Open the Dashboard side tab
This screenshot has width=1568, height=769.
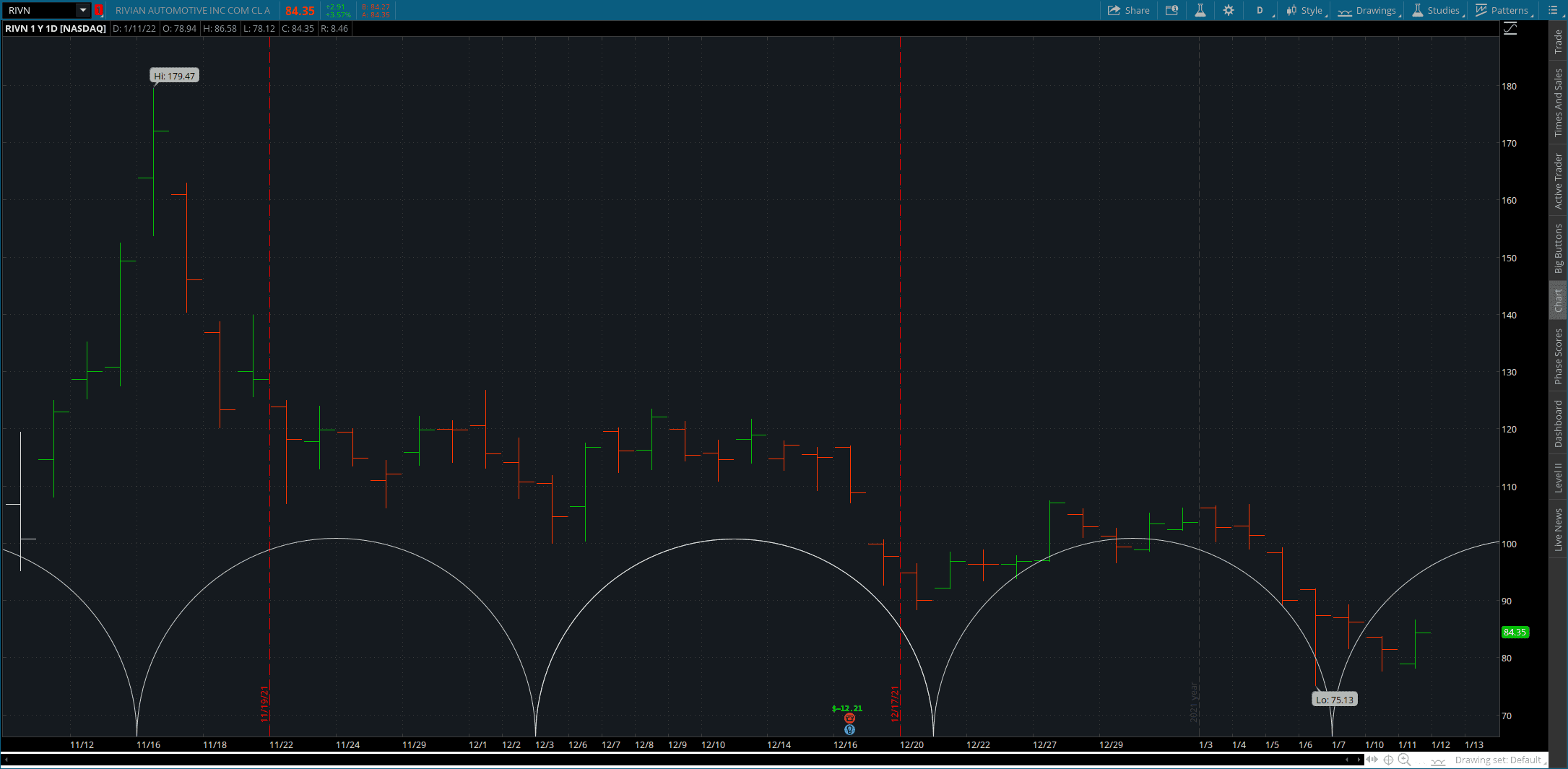[1558, 424]
